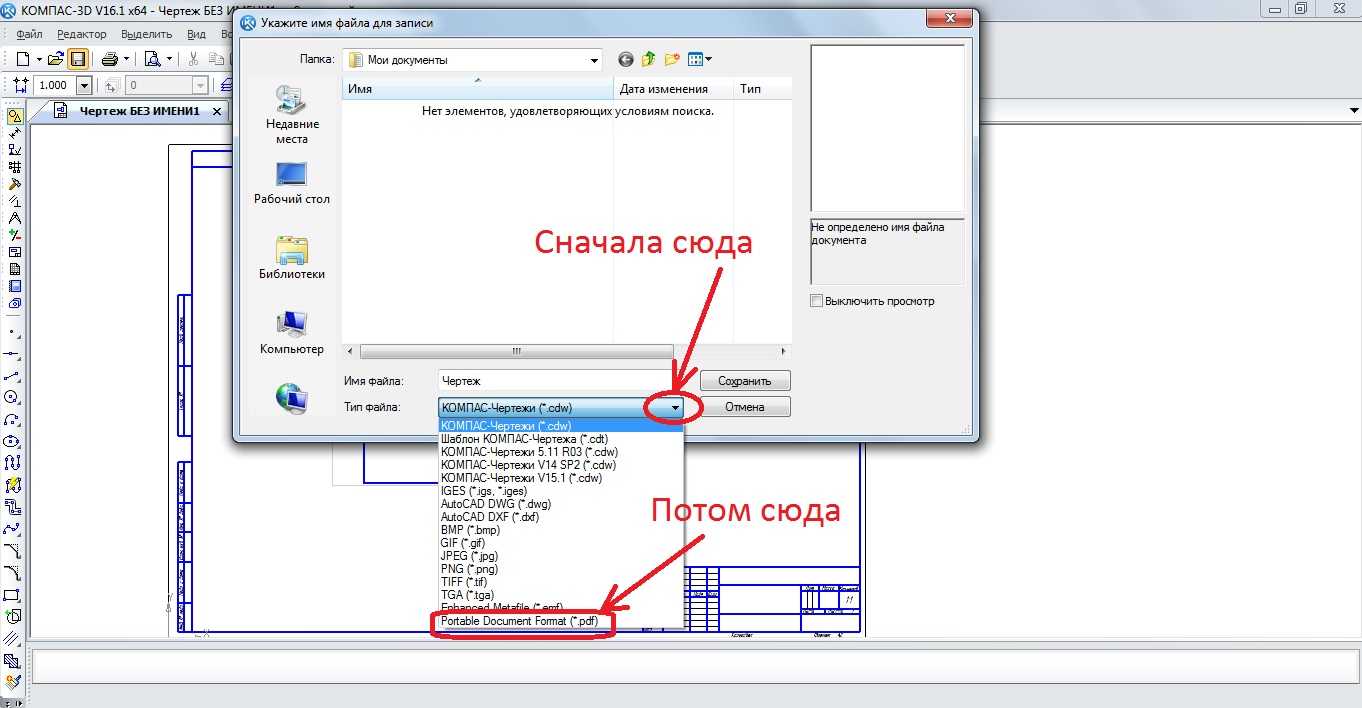Choose Шаблон КОМПАС-Чертежа (*.cdt) file type
The width and height of the screenshot is (1362, 708).
click(523, 439)
